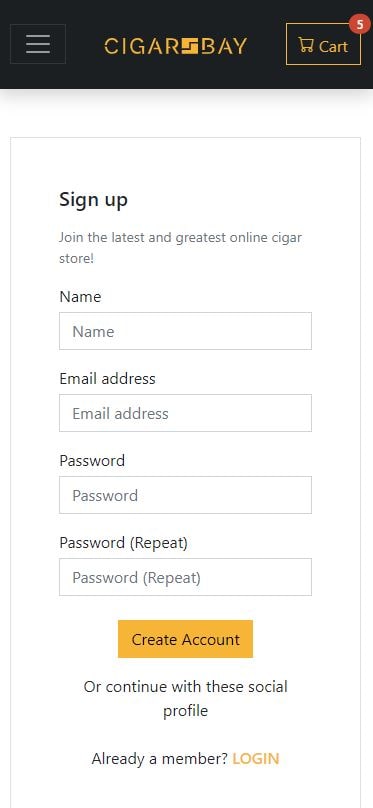Click the CigarBay logo
The image size is (373, 808).
[176, 46]
